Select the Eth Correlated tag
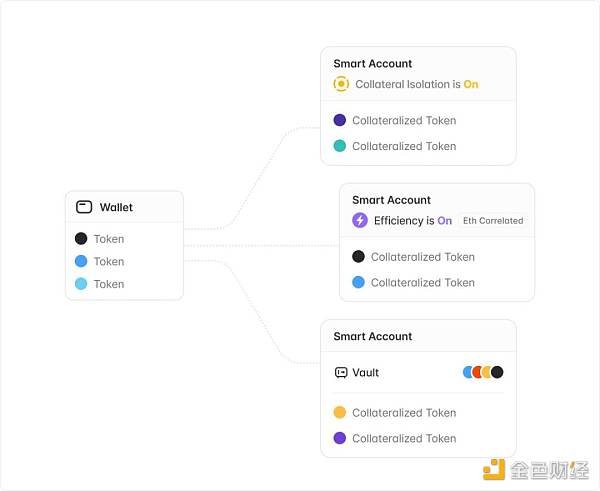The width and height of the screenshot is (600, 491). (x=493, y=221)
